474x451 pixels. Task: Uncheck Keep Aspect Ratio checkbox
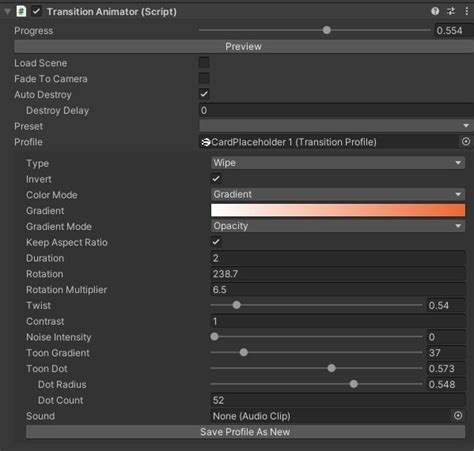[216, 241]
